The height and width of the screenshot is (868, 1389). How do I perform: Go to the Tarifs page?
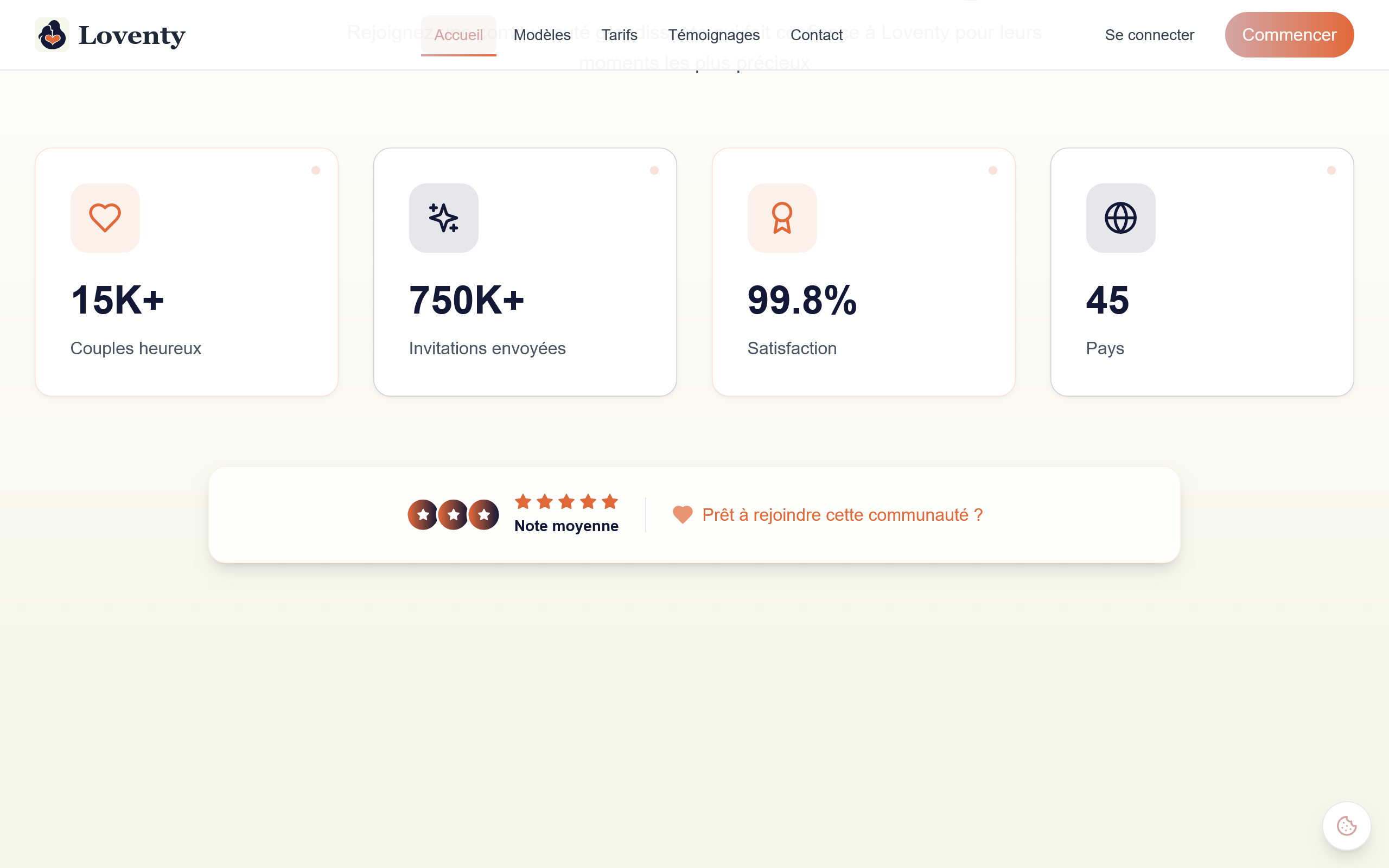point(619,35)
